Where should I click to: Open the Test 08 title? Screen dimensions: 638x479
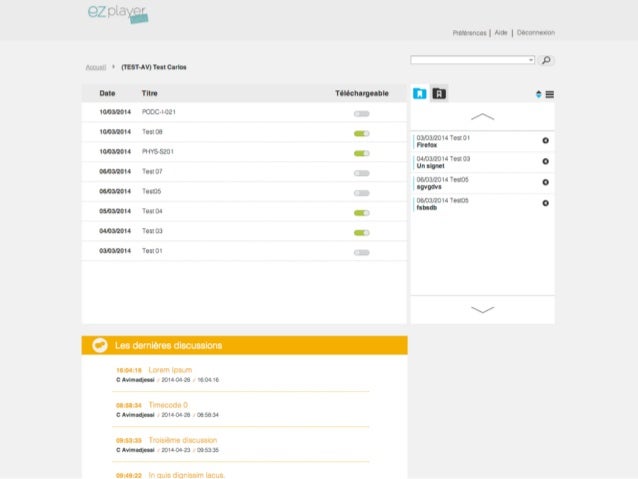pyautogui.click(x=152, y=132)
